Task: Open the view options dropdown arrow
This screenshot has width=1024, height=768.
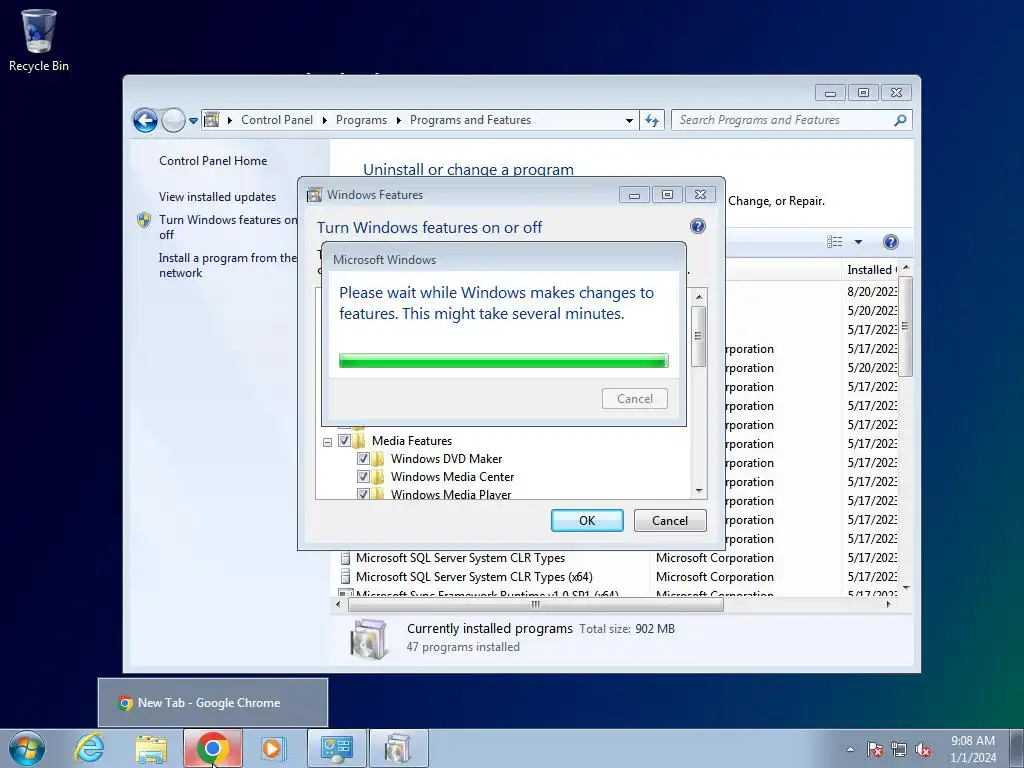Action: (x=858, y=242)
